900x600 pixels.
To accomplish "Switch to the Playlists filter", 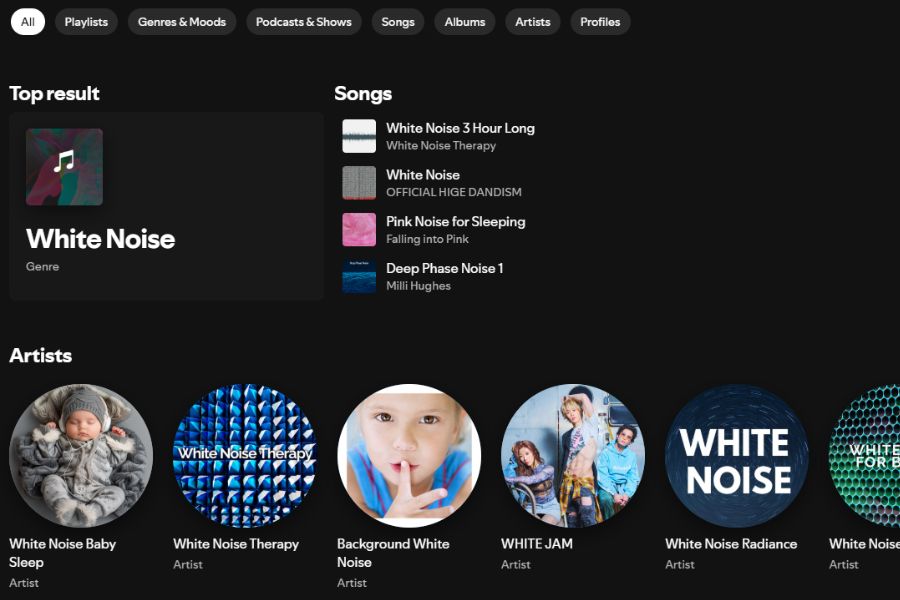I will [x=86, y=22].
